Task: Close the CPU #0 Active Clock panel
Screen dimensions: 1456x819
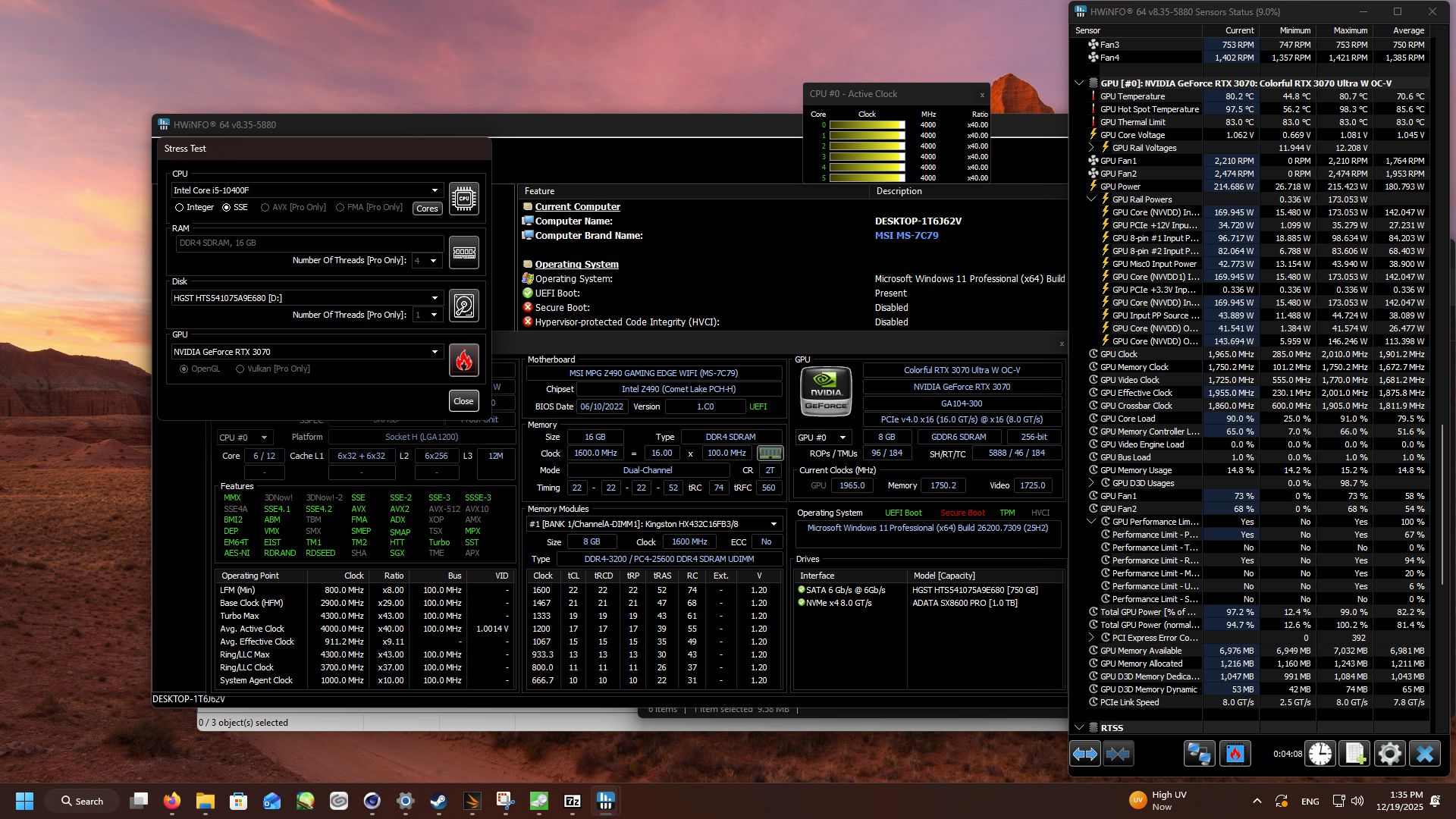Action: (x=982, y=95)
